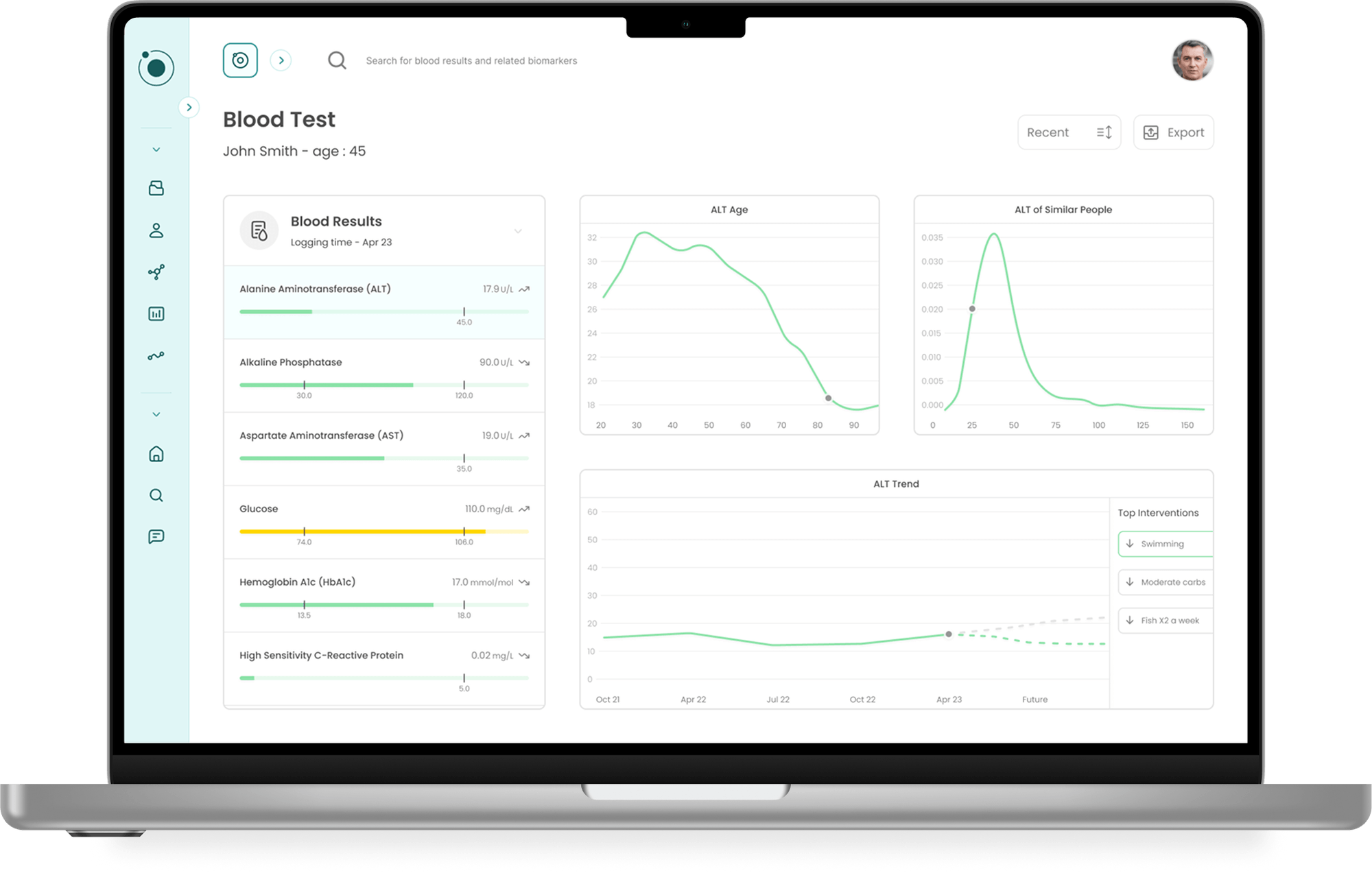The width and height of the screenshot is (1372, 873).
Task: Expand the upper sidebar section chevron
Action: point(156,150)
